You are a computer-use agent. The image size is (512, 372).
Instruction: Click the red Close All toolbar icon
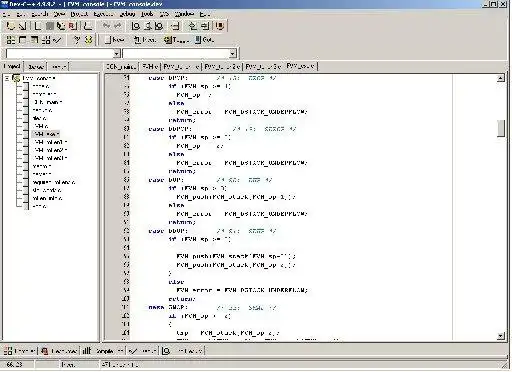coord(73,26)
